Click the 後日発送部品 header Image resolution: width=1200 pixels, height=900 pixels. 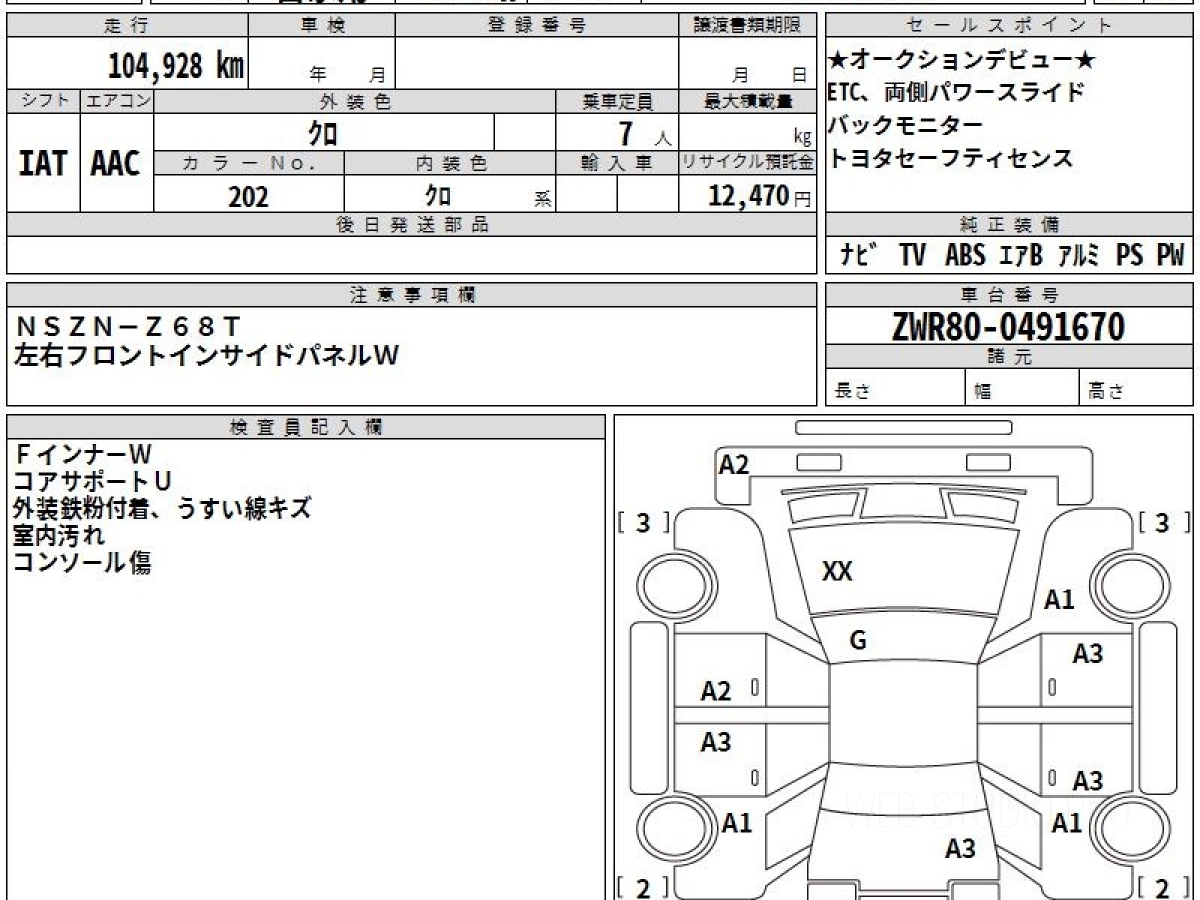[411, 225]
